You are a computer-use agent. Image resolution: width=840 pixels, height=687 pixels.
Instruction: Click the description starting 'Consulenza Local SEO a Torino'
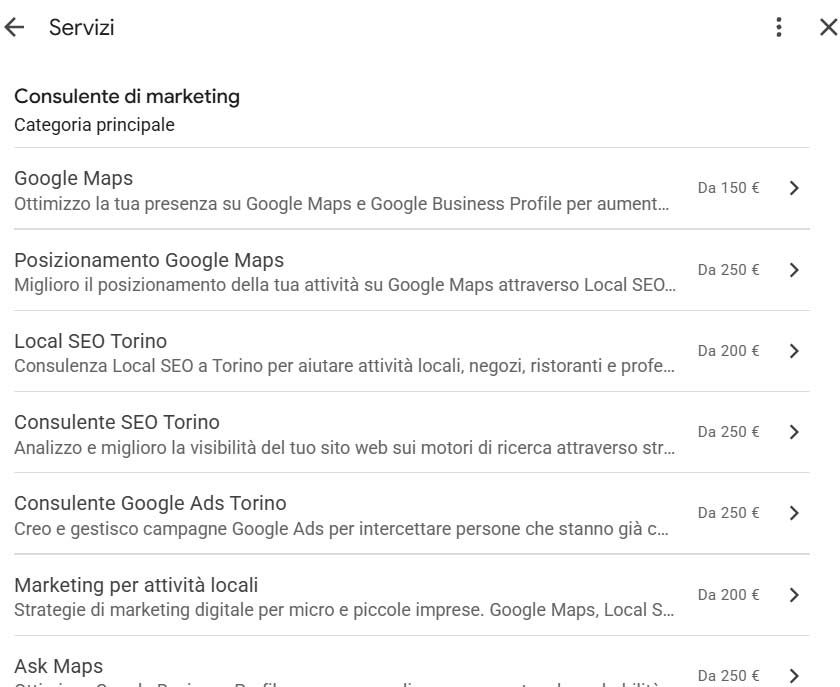pyautogui.click(x=344, y=366)
